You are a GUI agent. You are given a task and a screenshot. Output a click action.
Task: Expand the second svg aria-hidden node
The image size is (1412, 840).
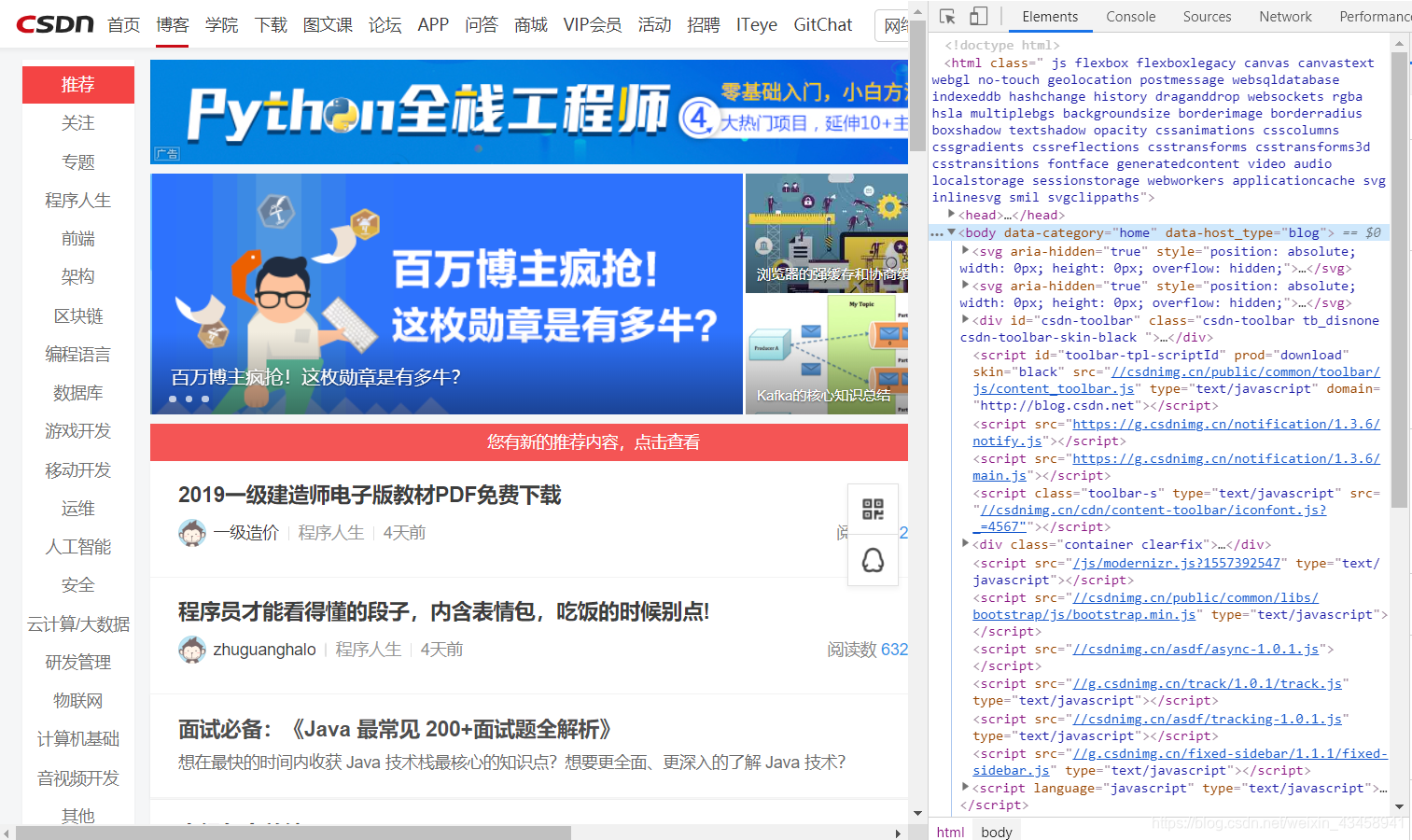point(965,286)
